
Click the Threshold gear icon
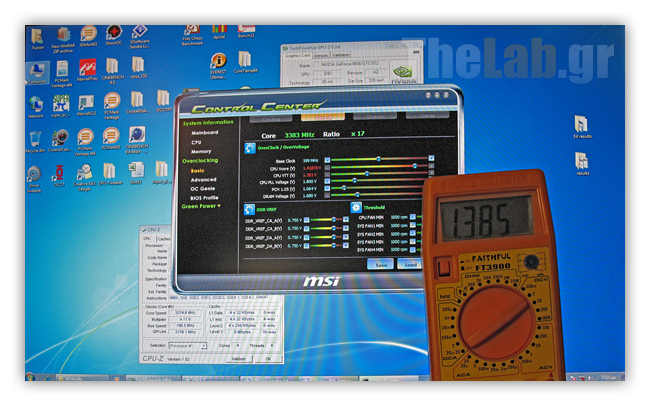[x=355, y=208]
